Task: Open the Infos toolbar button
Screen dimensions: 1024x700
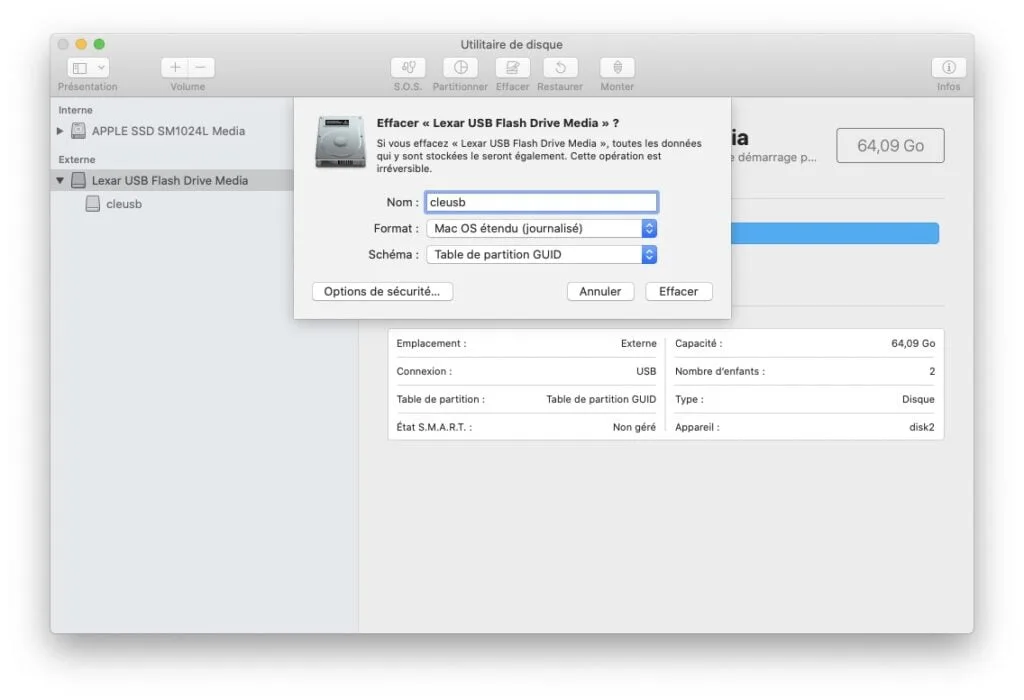Action: (x=948, y=67)
